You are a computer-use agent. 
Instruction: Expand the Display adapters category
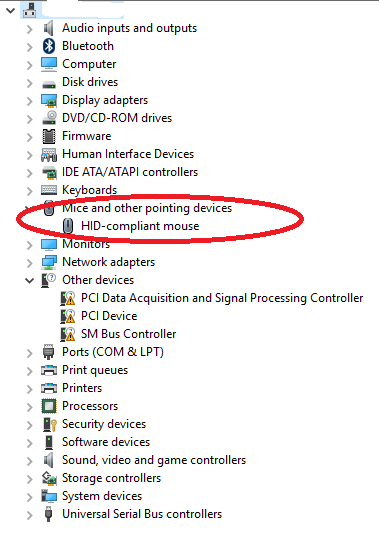pos(30,101)
